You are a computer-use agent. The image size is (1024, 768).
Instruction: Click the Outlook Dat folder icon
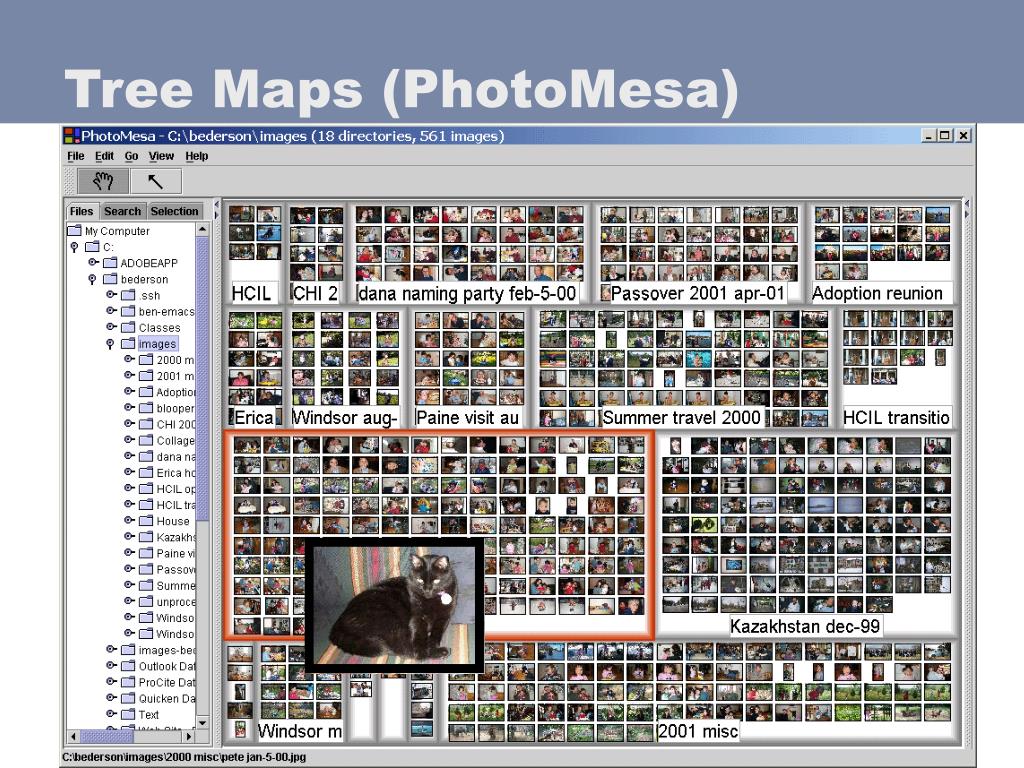(129, 665)
